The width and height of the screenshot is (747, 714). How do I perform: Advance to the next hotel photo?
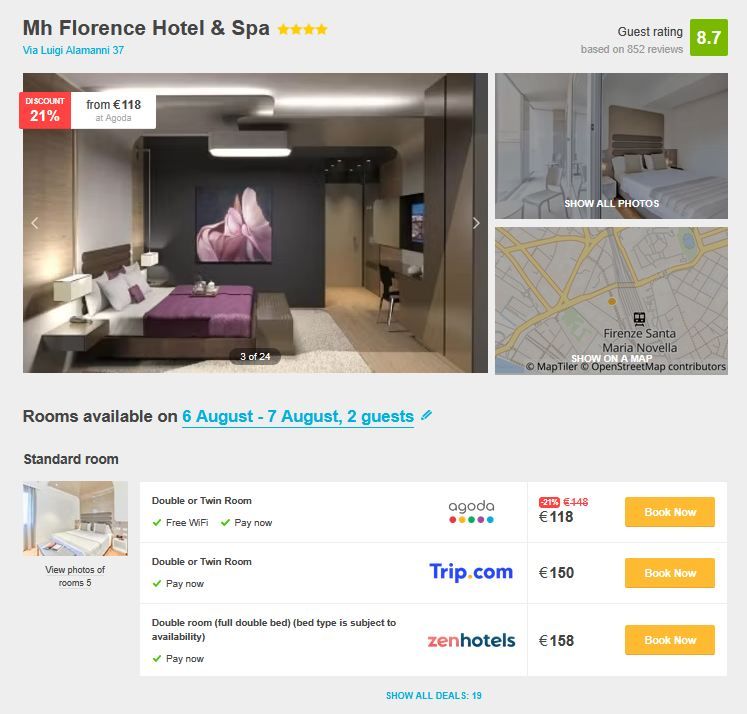pyautogui.click(x=476, y=223)
